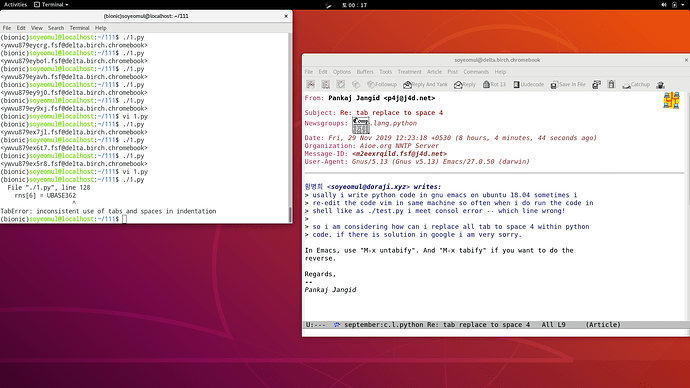Image resolution: width=690 pixels, height=388 pixels.
Task: Click the icon right of Save In File
Action: 596,84
